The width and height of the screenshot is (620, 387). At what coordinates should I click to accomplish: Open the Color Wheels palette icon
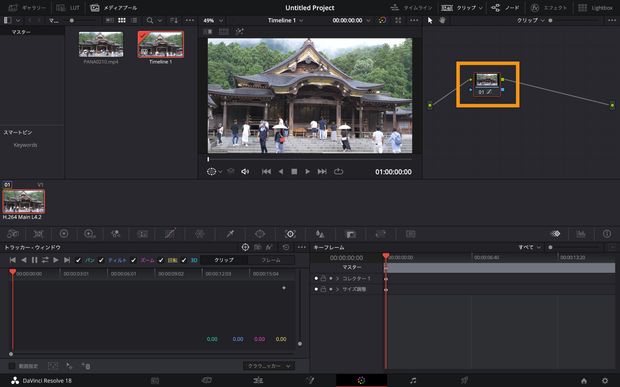tap(64, 234)
